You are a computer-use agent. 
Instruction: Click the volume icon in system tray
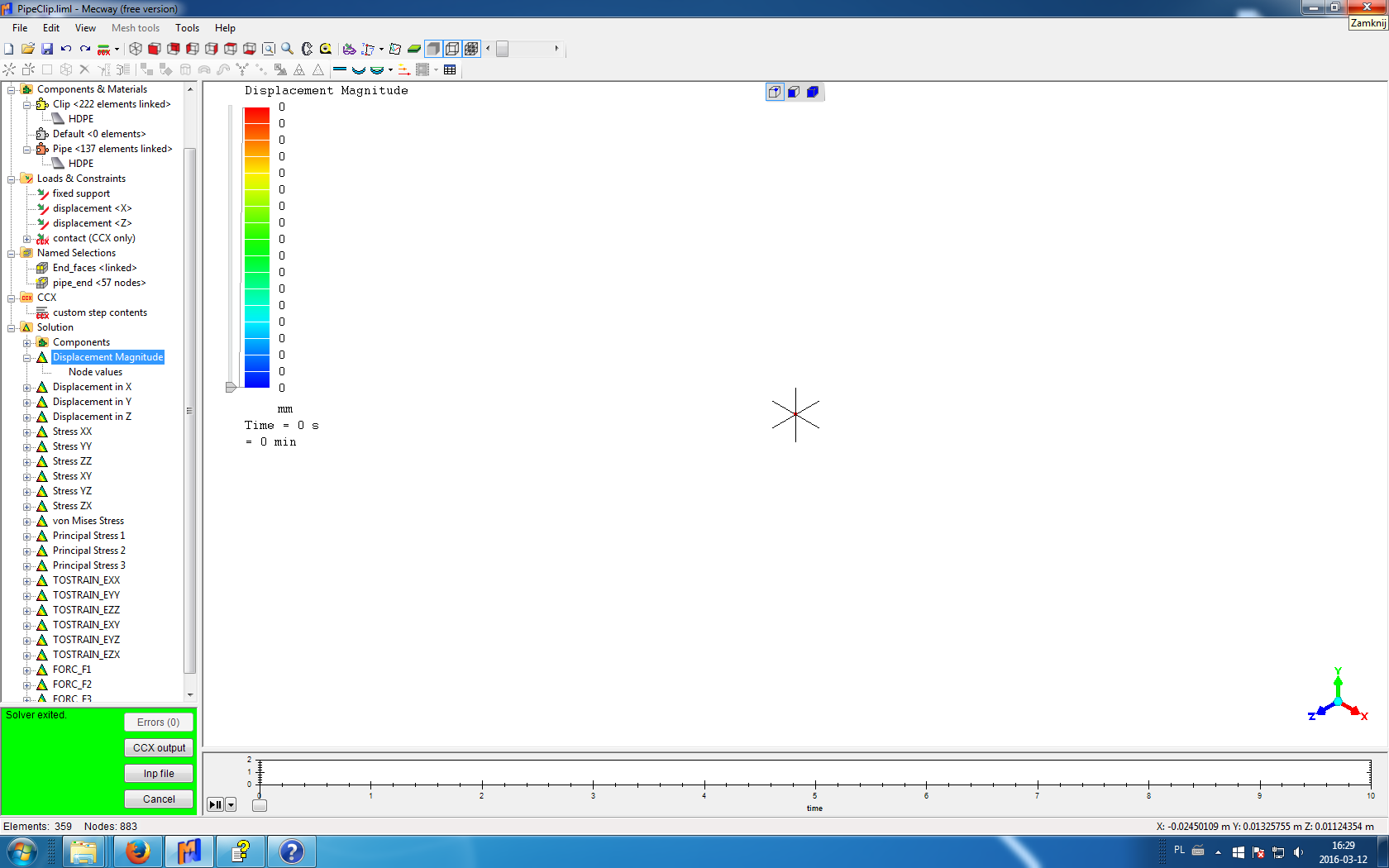tap(1298, 852)
